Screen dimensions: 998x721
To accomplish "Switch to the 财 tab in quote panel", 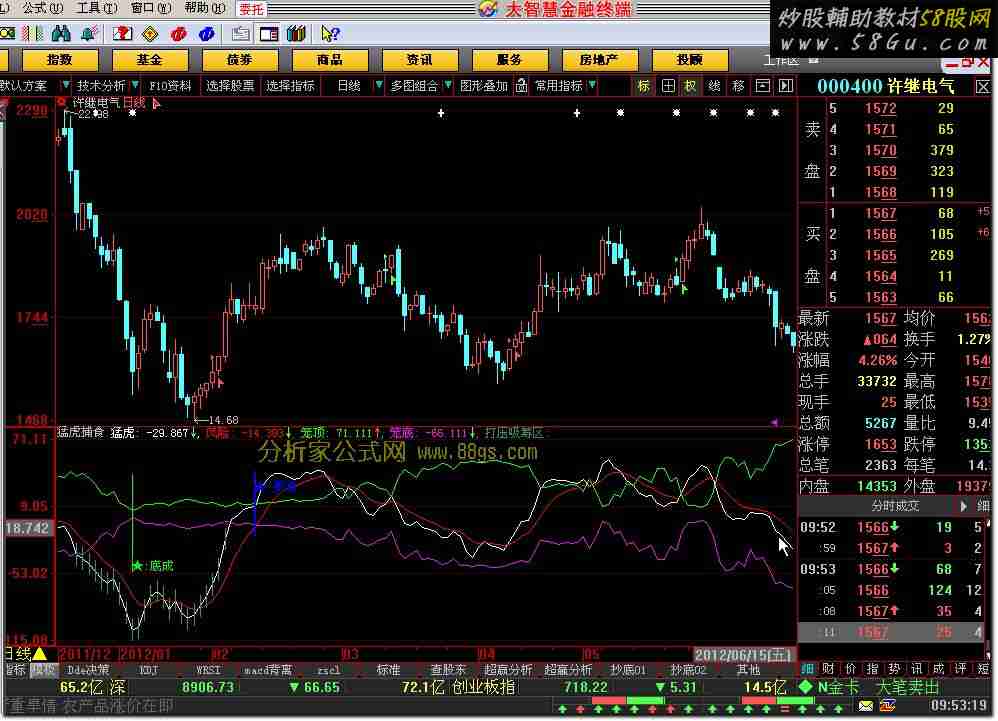I will (828, 669).
